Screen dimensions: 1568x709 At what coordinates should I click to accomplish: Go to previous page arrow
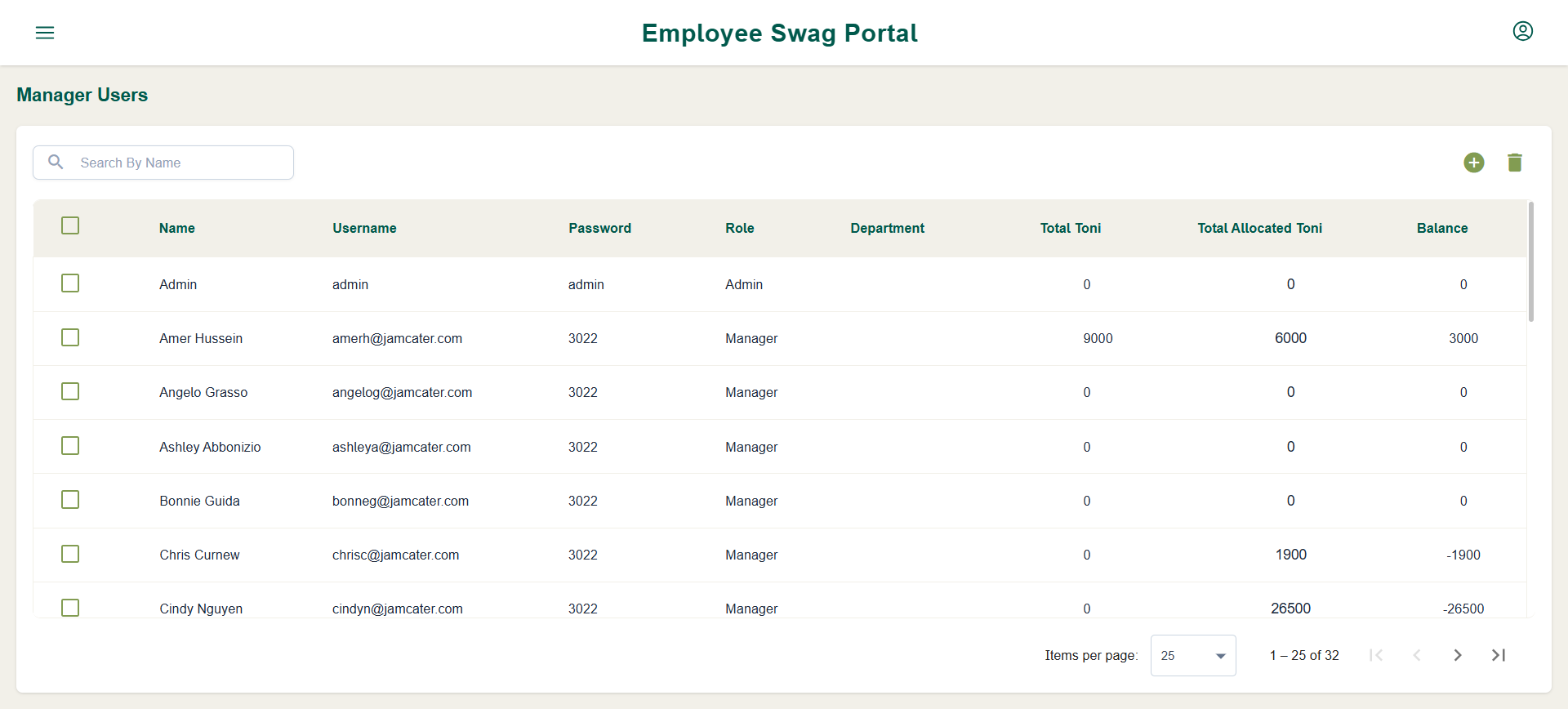click(x=1417, y=655)
